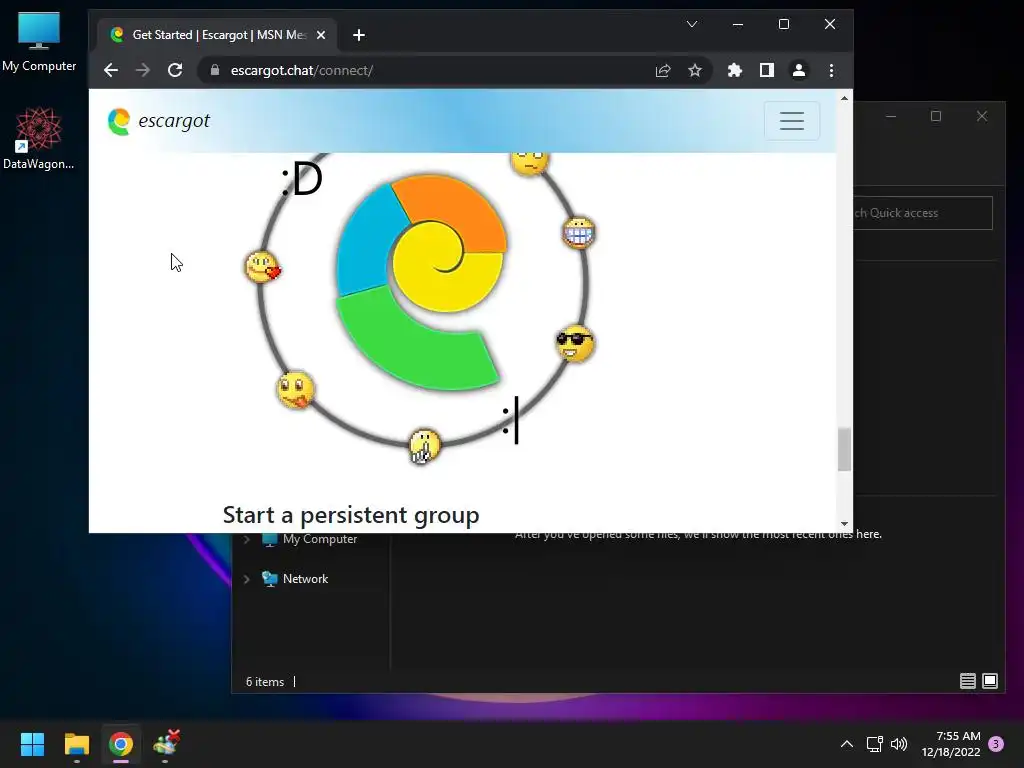
Task: Click the sad emoticon at ring top
Action: tap(530, 163)
